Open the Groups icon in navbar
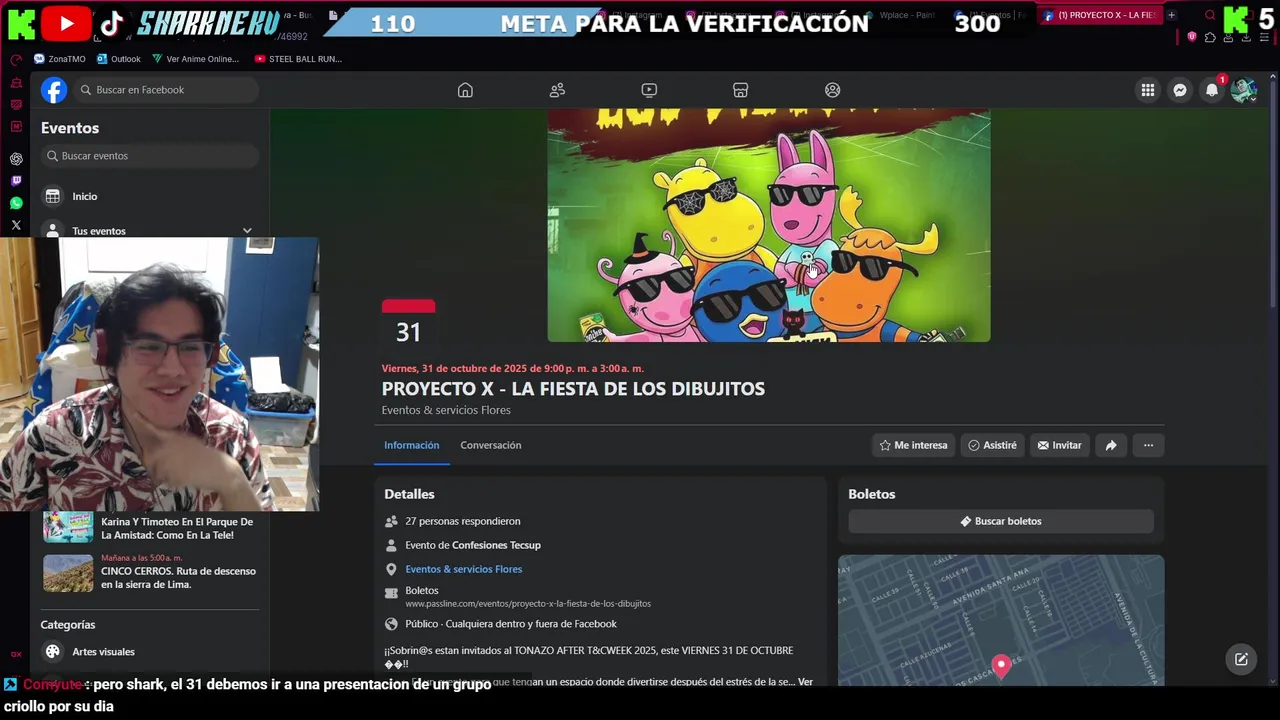The image size is (1280, 720). coord(832,90)
